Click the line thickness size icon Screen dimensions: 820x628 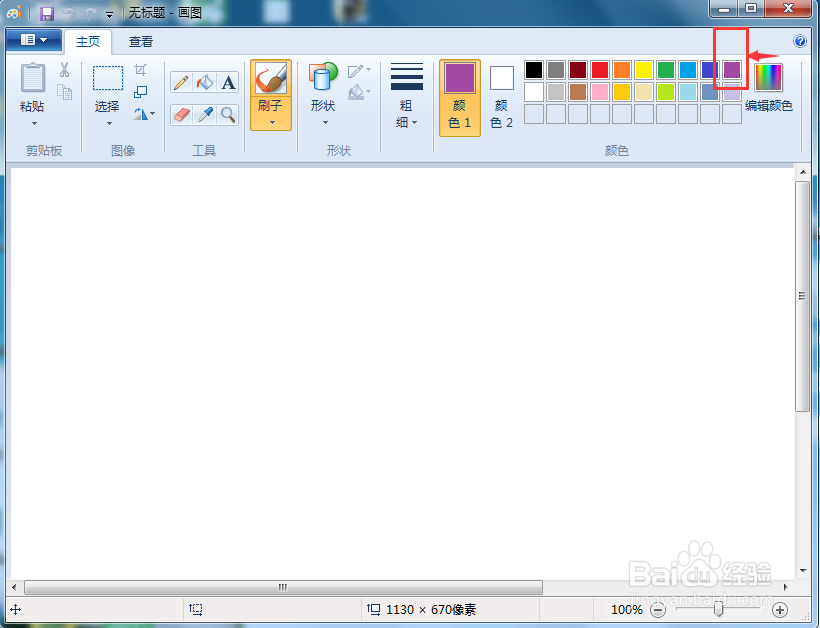click(406, 77)
